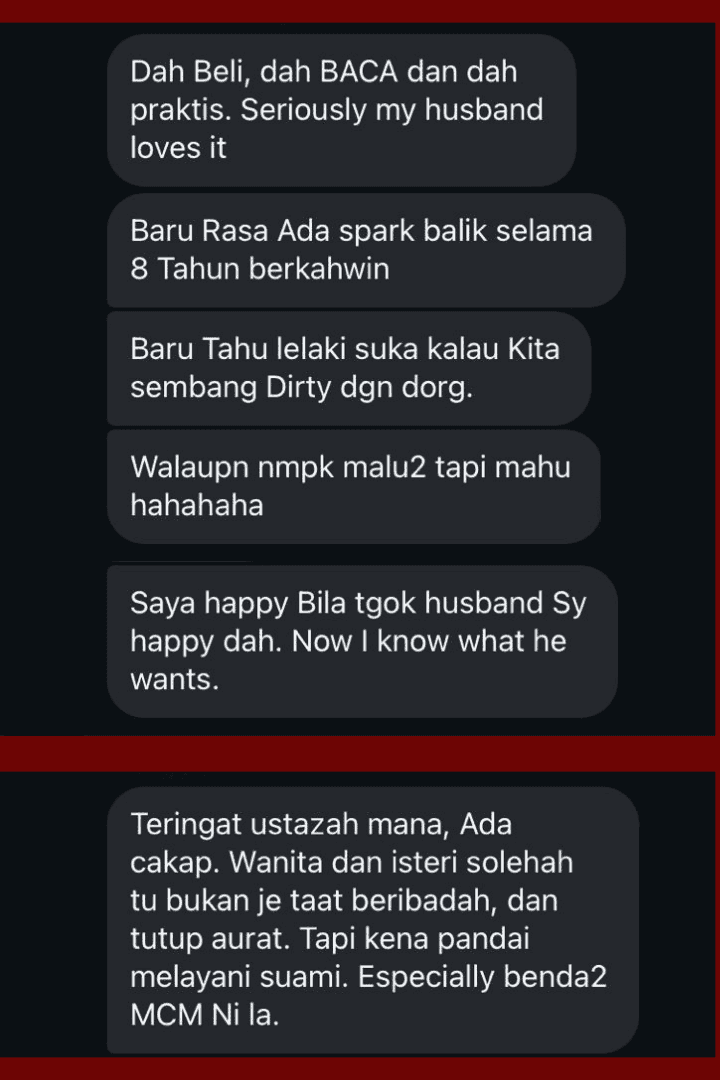Click the text "MCM Ni la."
Image resolution: width=720 pixels, height=1080 pixels.
click(x=205, y=1015)
